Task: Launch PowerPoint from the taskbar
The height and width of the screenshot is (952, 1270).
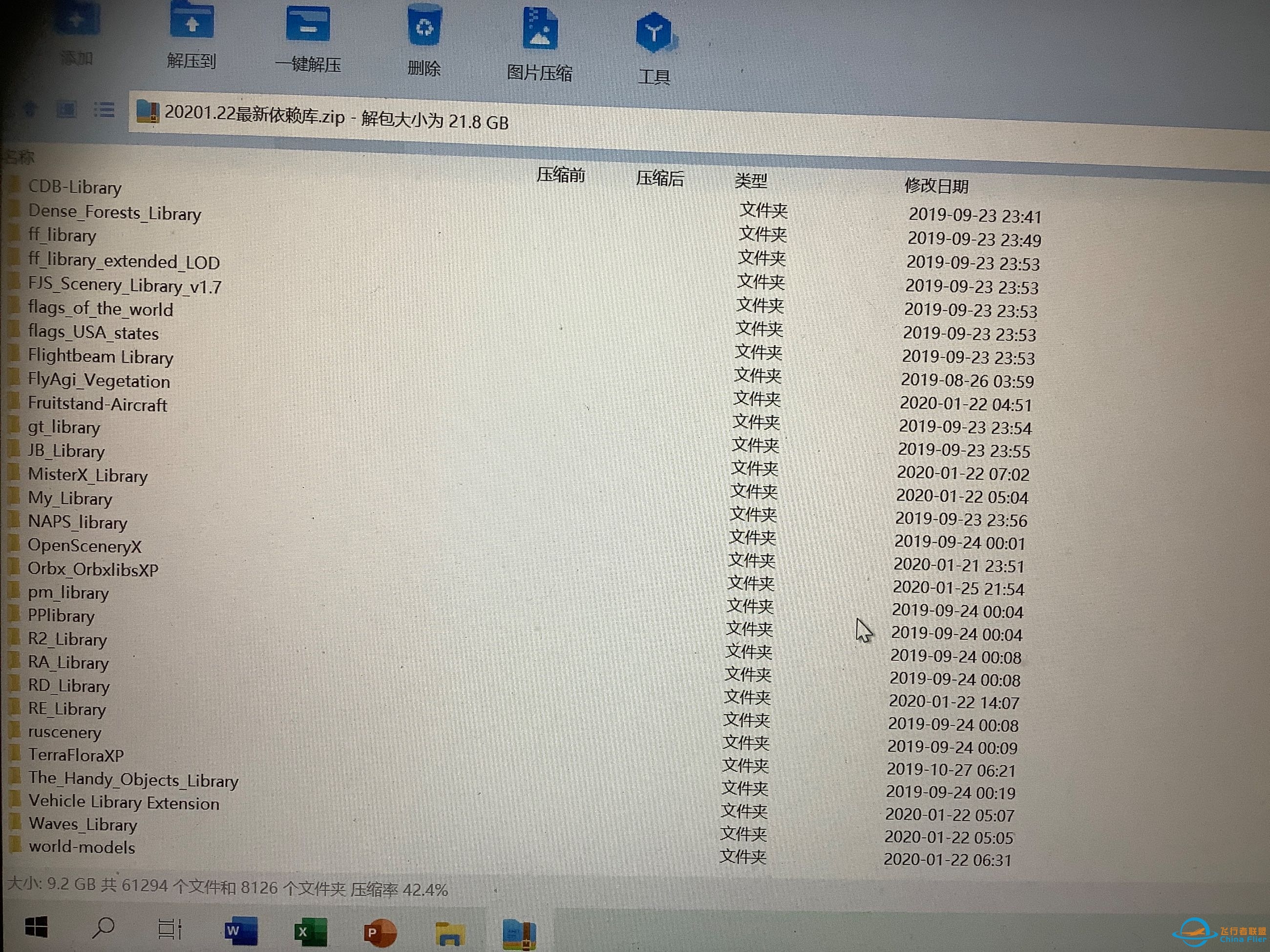Action: coord(380,932)
